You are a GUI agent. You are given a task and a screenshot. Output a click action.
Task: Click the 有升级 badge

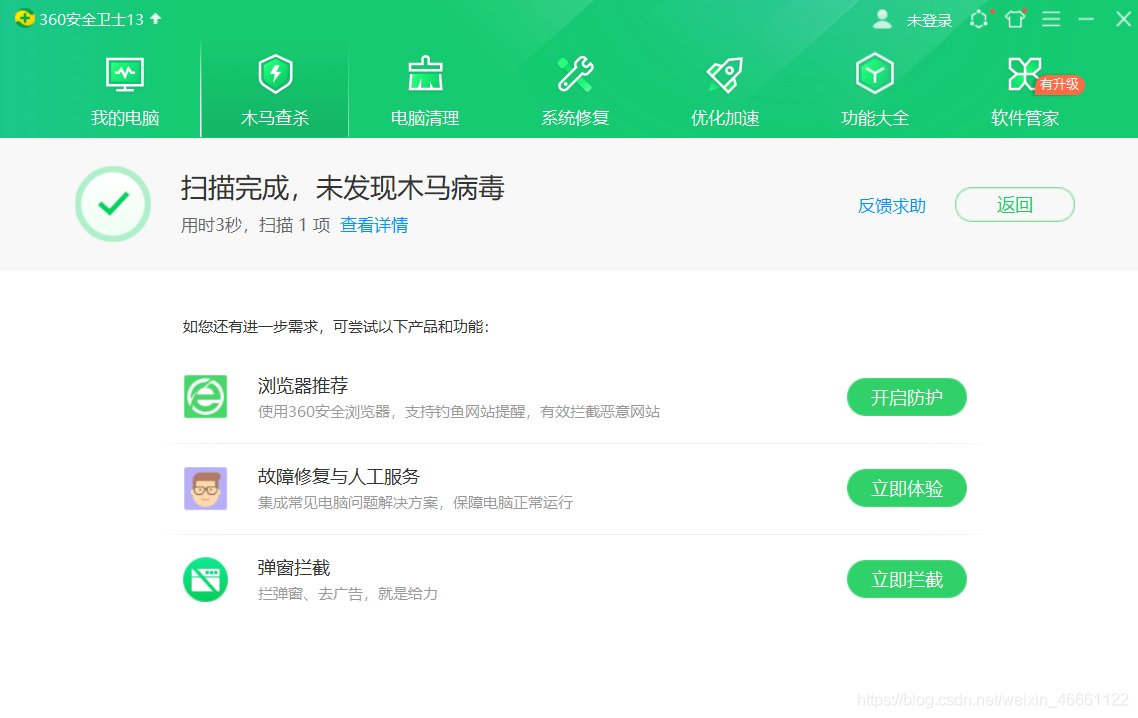1059,84
